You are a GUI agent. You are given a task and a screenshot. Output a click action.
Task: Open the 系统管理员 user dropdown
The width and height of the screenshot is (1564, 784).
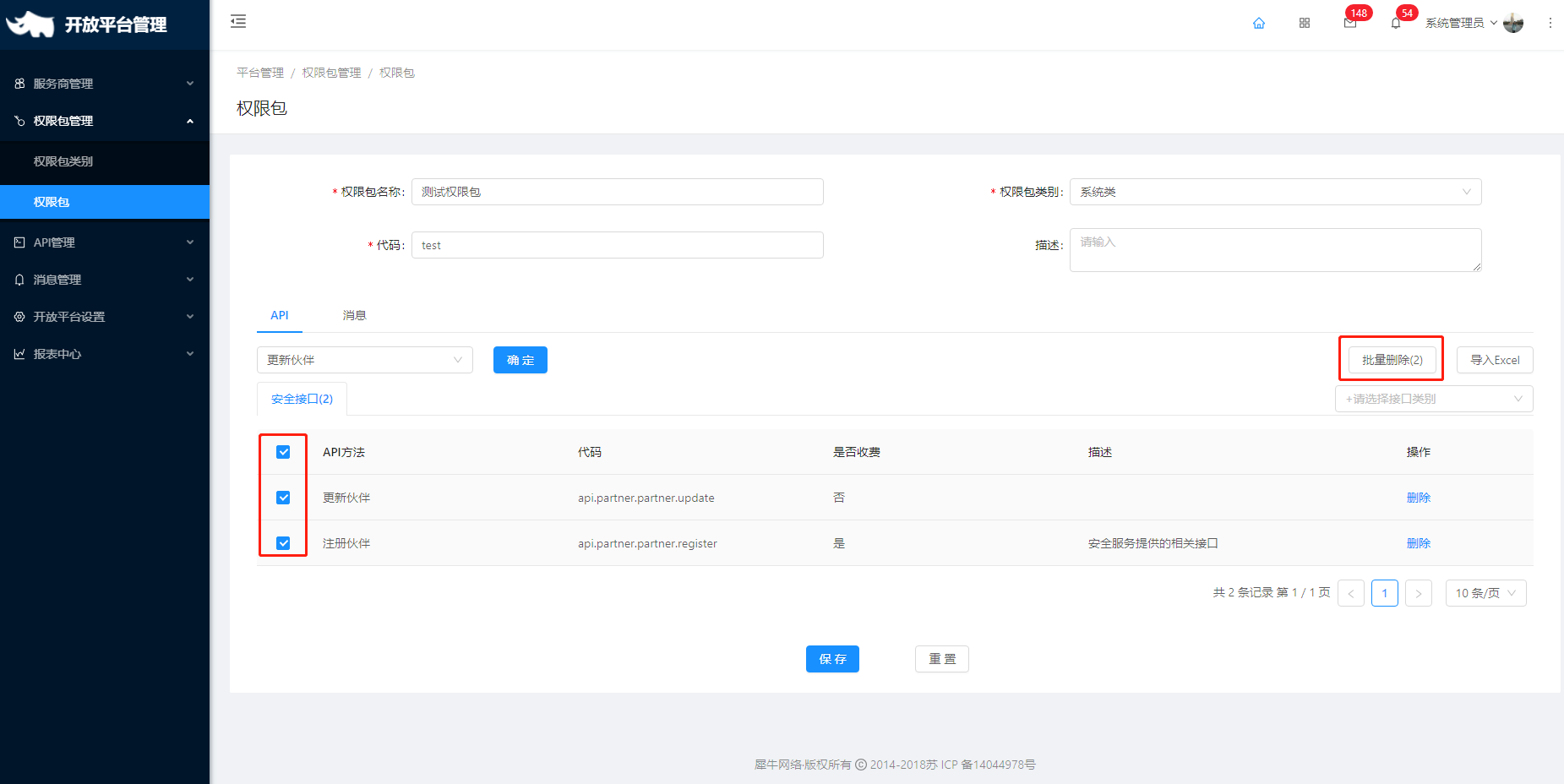pos(1461,23)
